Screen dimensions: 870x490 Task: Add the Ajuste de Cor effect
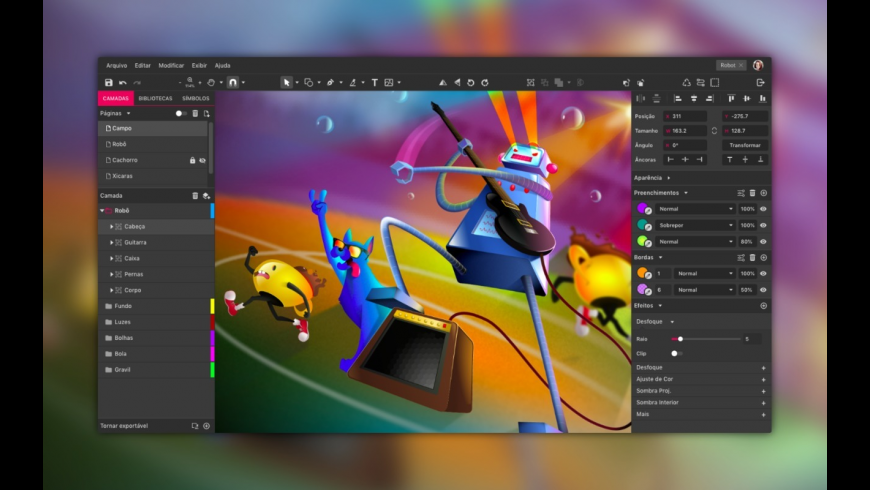[x=763, y=380]
